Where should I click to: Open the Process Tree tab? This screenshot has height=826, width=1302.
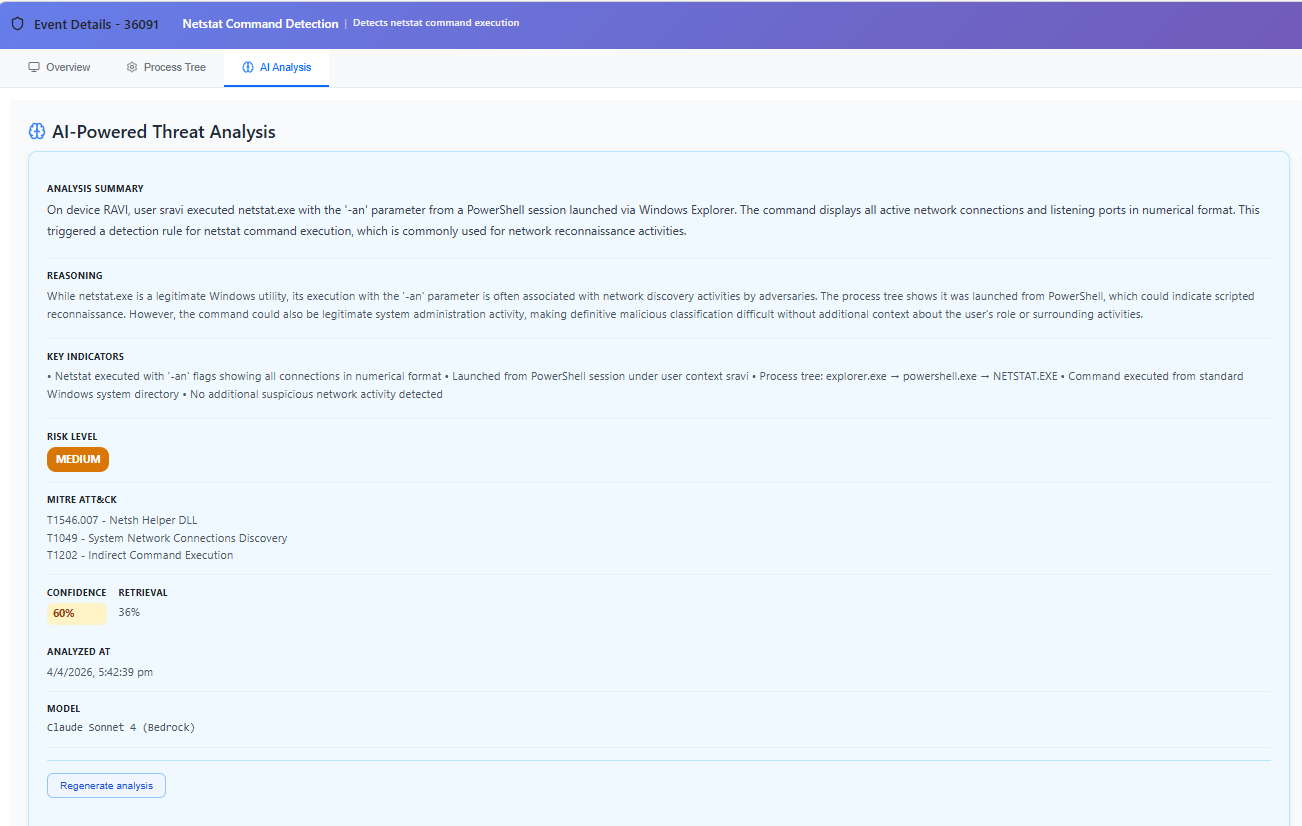166,67
